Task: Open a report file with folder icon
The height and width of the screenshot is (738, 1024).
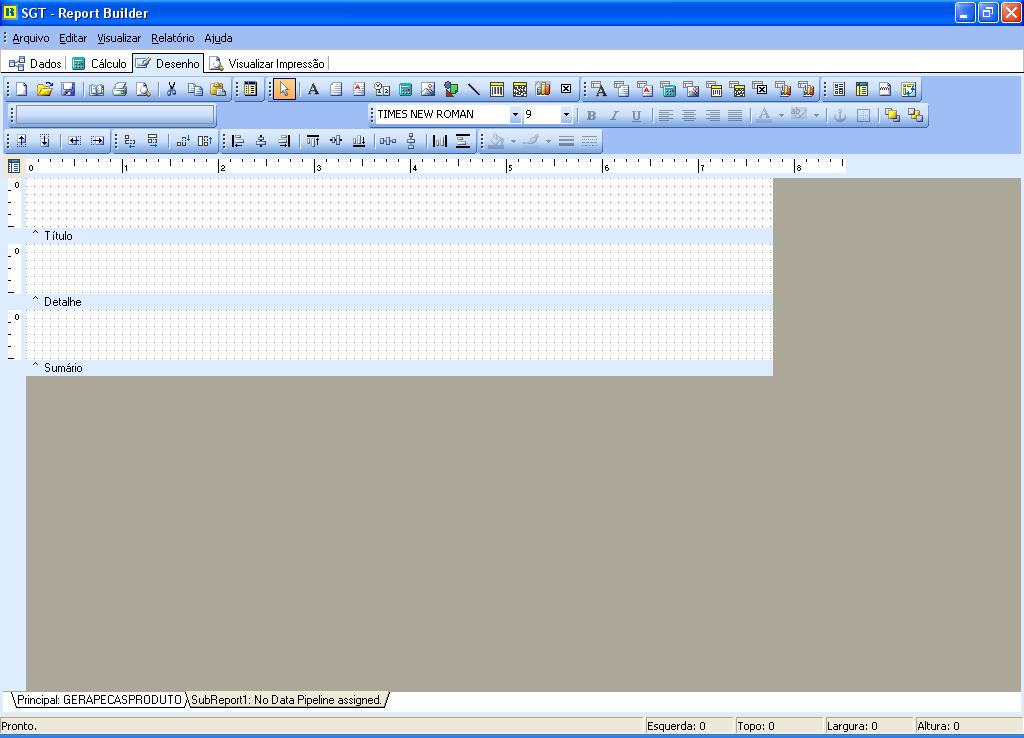Action: 45,89
